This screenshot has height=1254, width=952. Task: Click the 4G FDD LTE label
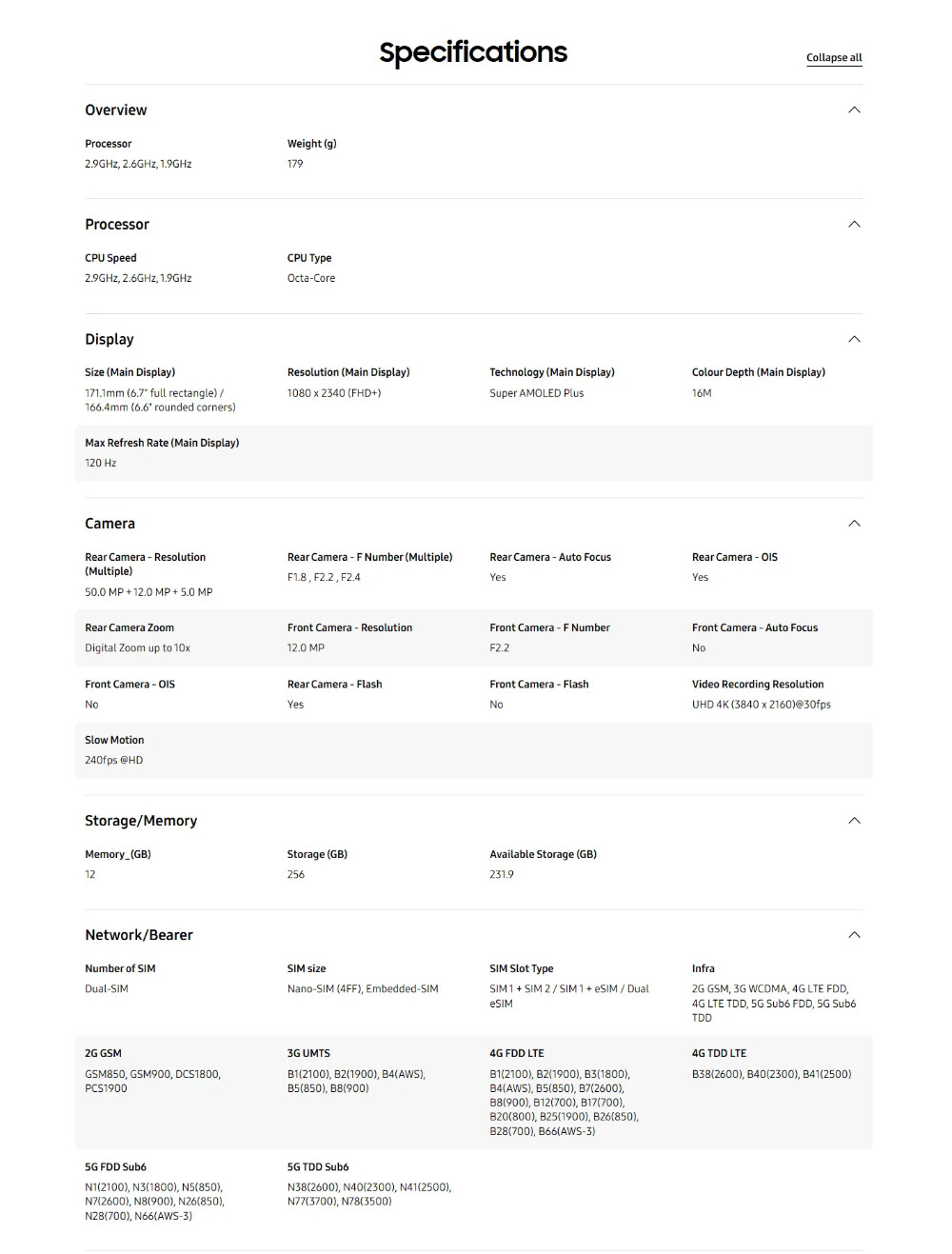click(517, 1053)
